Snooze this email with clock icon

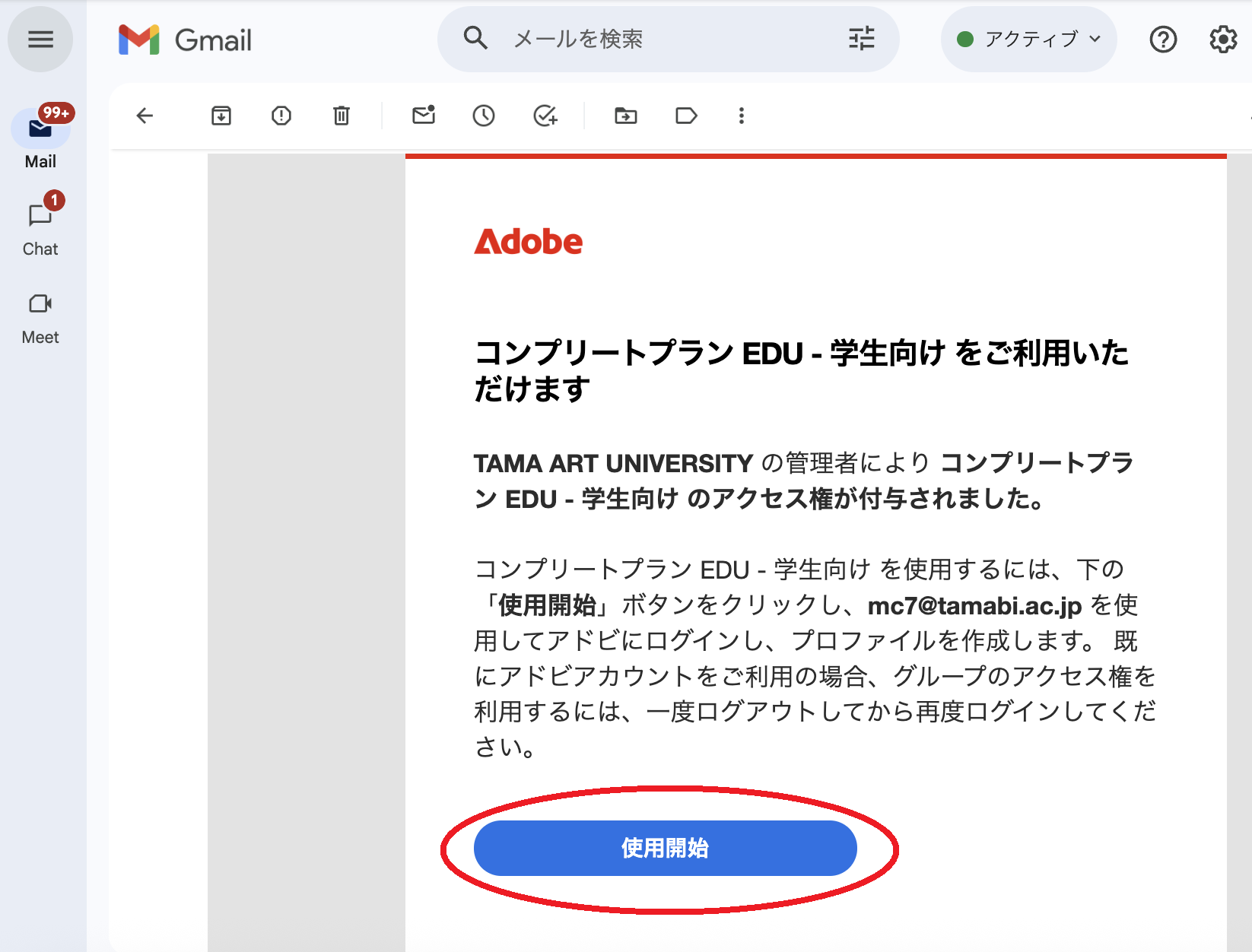484,116
